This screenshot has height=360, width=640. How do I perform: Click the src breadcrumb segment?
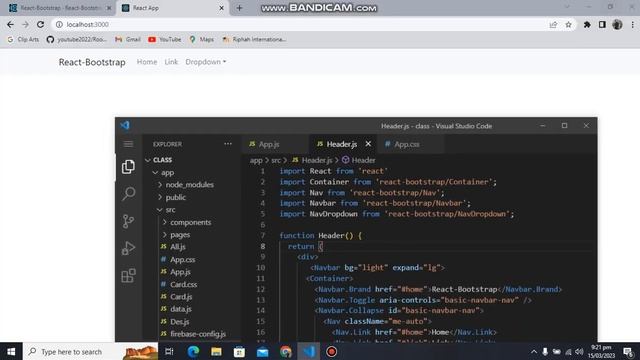tap(276, 160)
